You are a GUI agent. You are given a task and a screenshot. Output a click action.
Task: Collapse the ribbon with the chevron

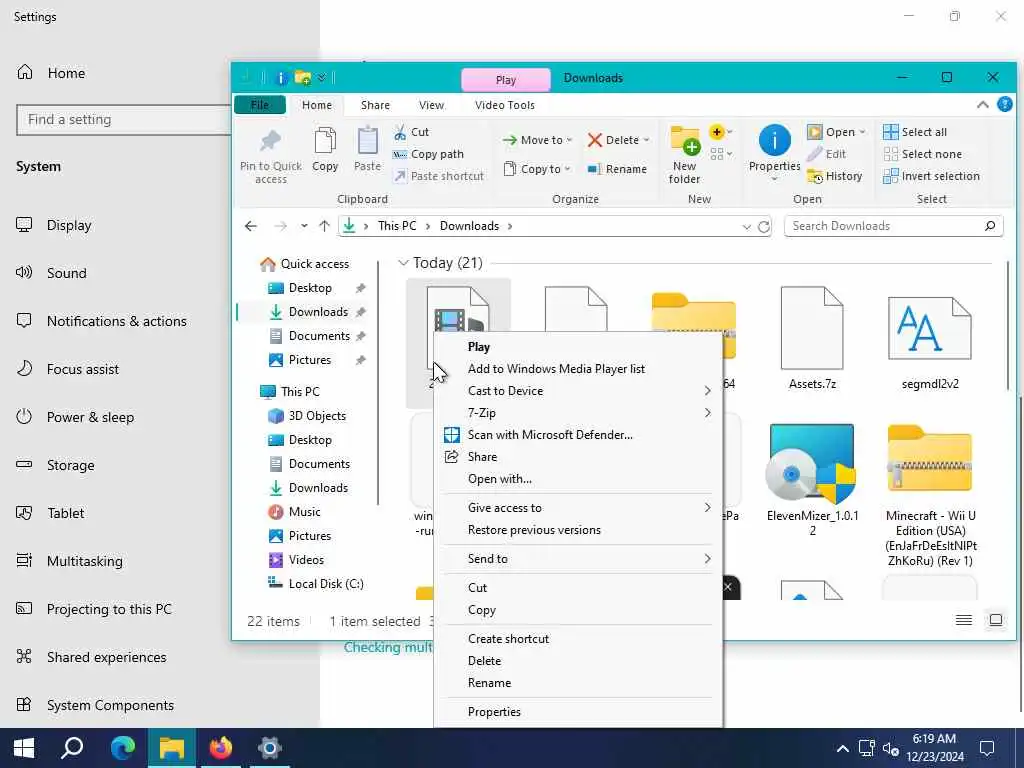pyautogui.click(x=982, y=104)
